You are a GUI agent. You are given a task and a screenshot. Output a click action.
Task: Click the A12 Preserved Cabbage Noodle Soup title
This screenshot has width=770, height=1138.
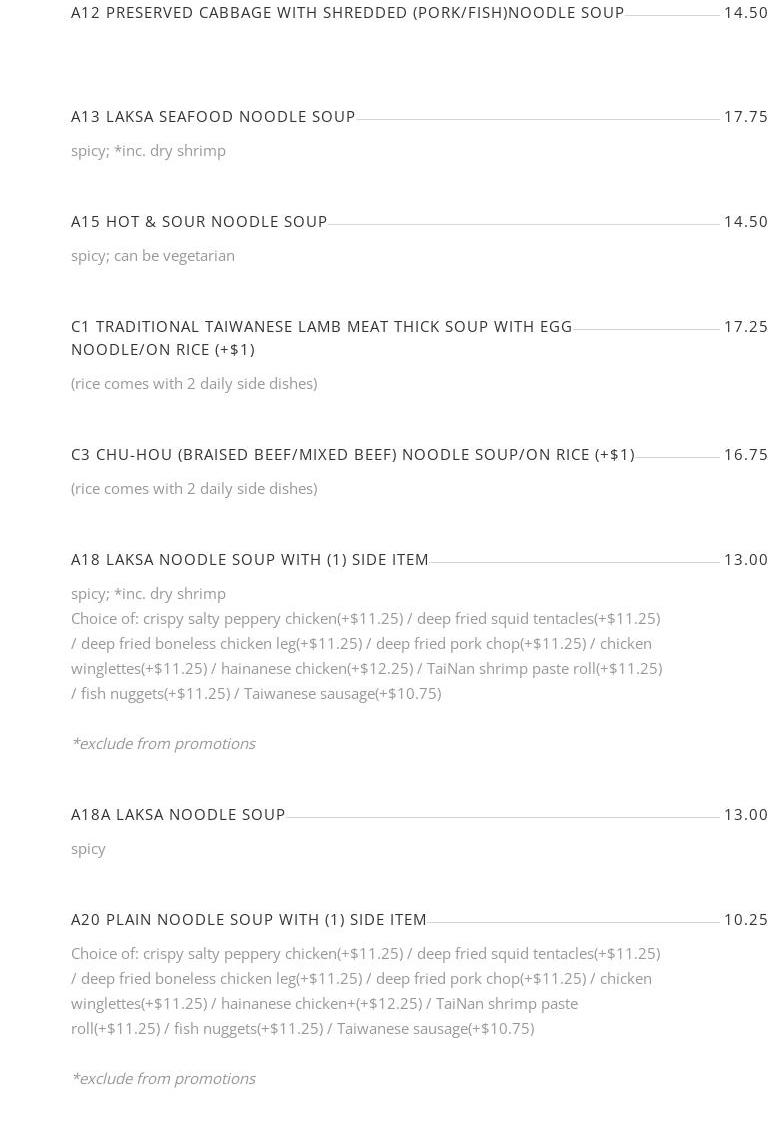click(347, 13)
